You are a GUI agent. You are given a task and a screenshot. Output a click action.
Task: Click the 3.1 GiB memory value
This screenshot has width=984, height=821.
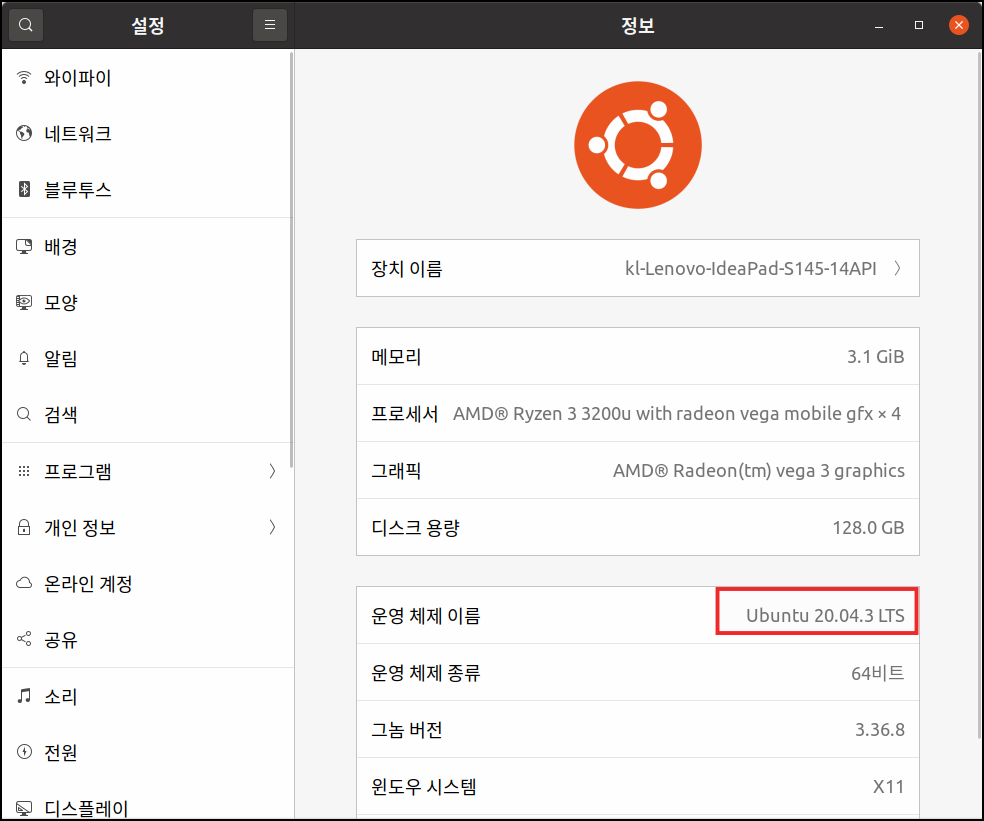[875, 357]
